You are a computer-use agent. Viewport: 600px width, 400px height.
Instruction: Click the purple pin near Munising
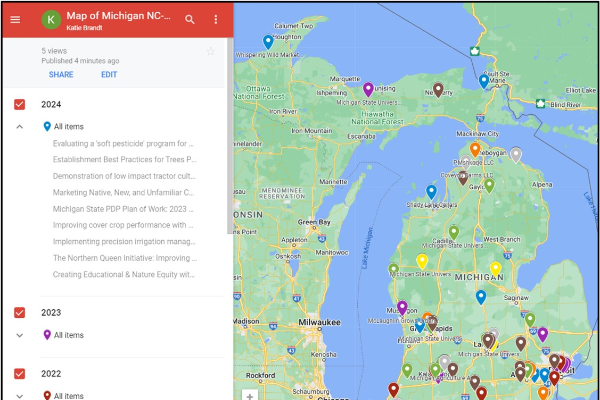pyautogui.click(x=368, y=90)
